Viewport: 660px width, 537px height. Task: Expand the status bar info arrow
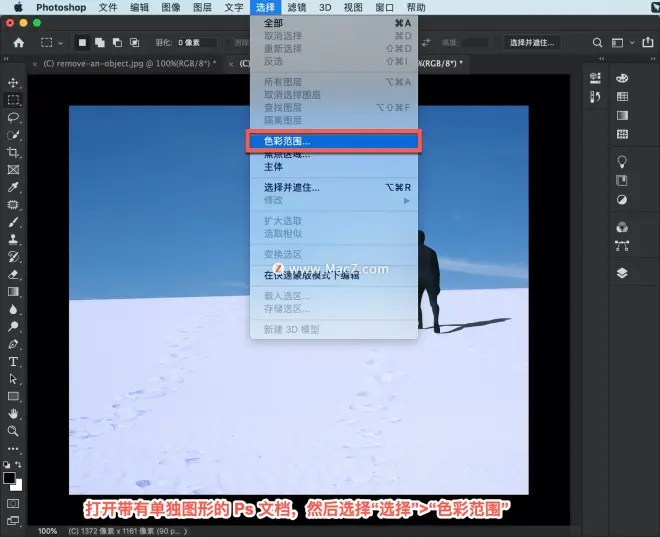186,532
